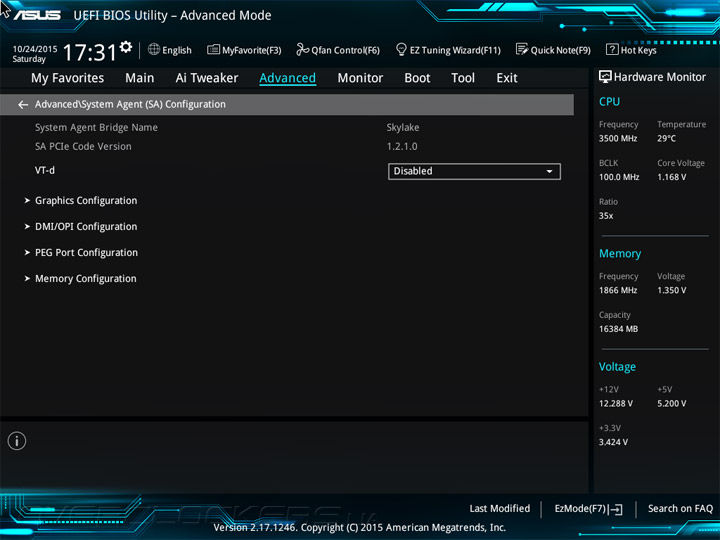Switch to the Main tab
This screenshot has height=540, width=720.
[x=140, y=78]
